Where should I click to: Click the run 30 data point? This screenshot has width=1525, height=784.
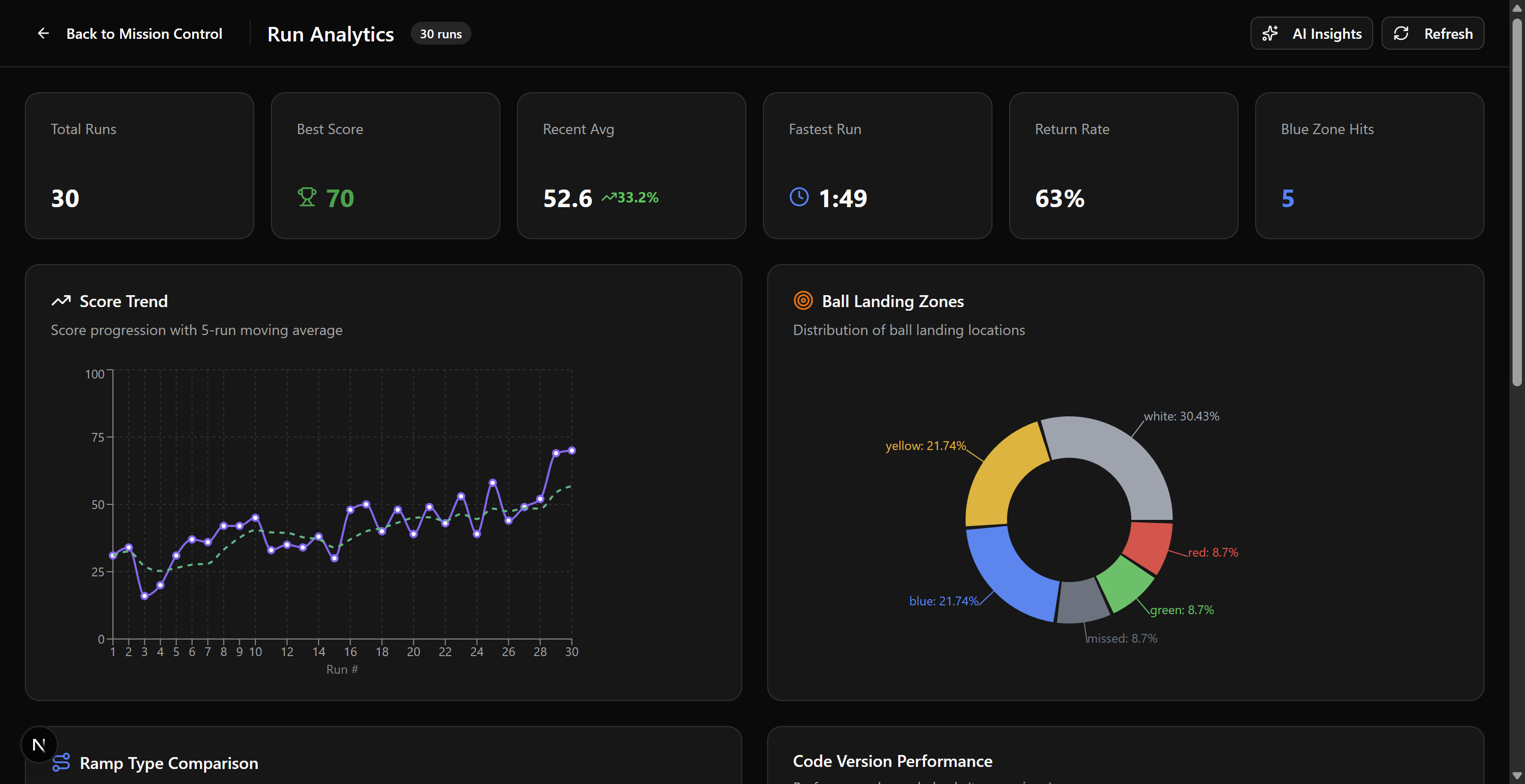tap(572, 451)
